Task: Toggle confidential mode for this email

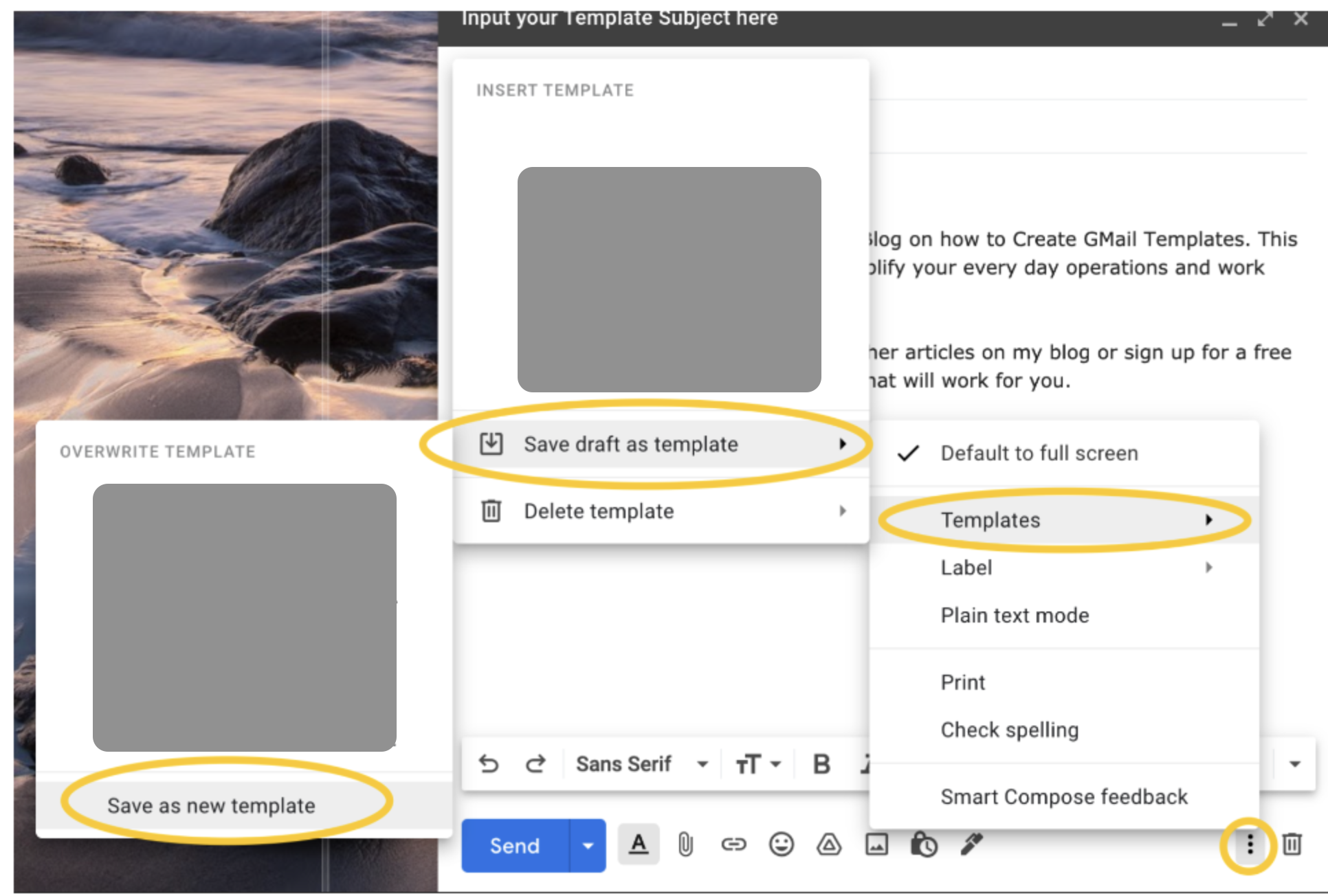Action: point(924,845)
